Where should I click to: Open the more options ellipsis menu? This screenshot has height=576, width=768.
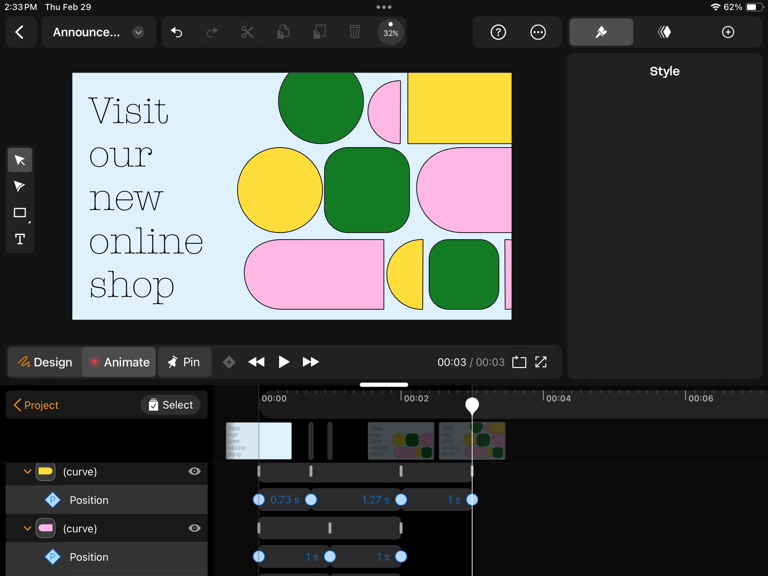(x=538, y=32)
